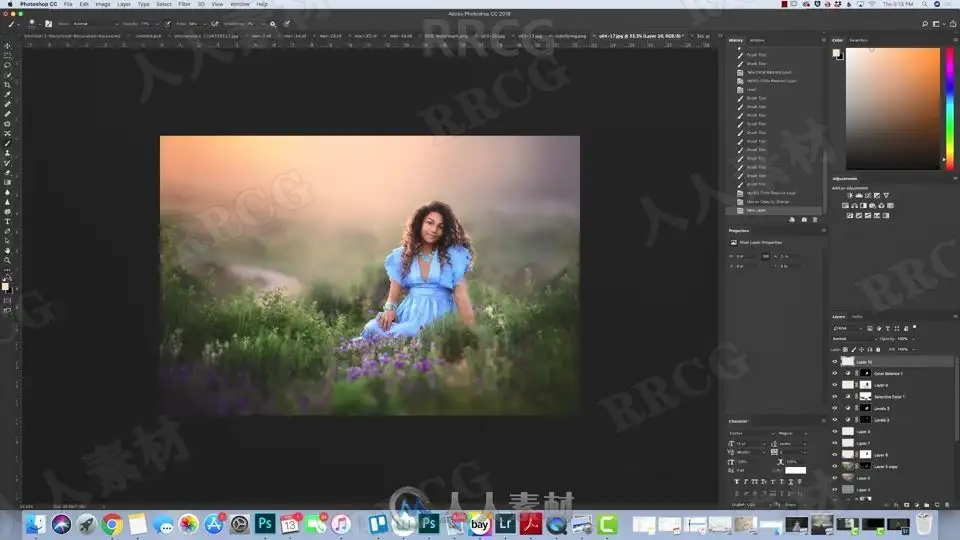Click the foreground color in the Color panel
Viewport: 960px width, 540px height.
click(x=836, y=54)
